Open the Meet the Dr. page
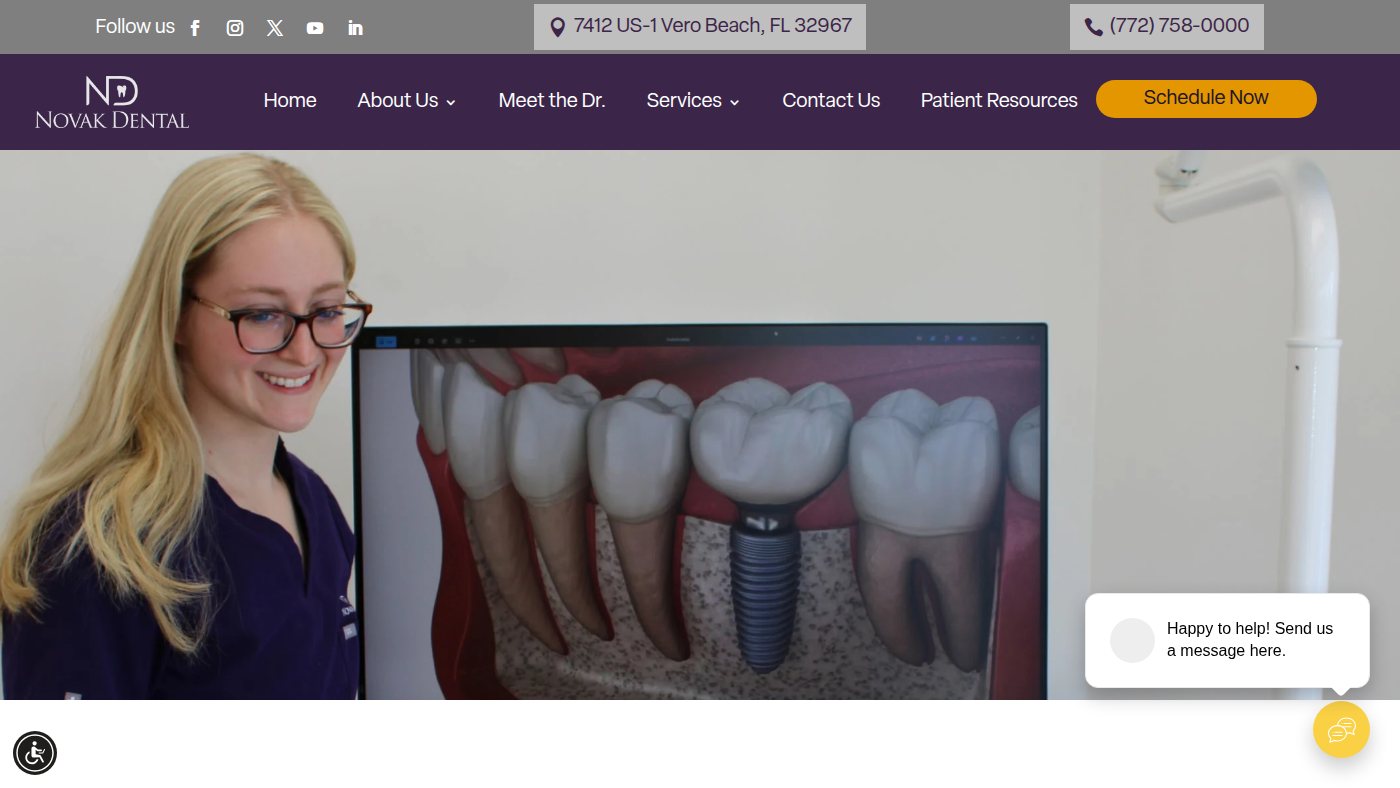1400x788 pixels. click(552, 101)
